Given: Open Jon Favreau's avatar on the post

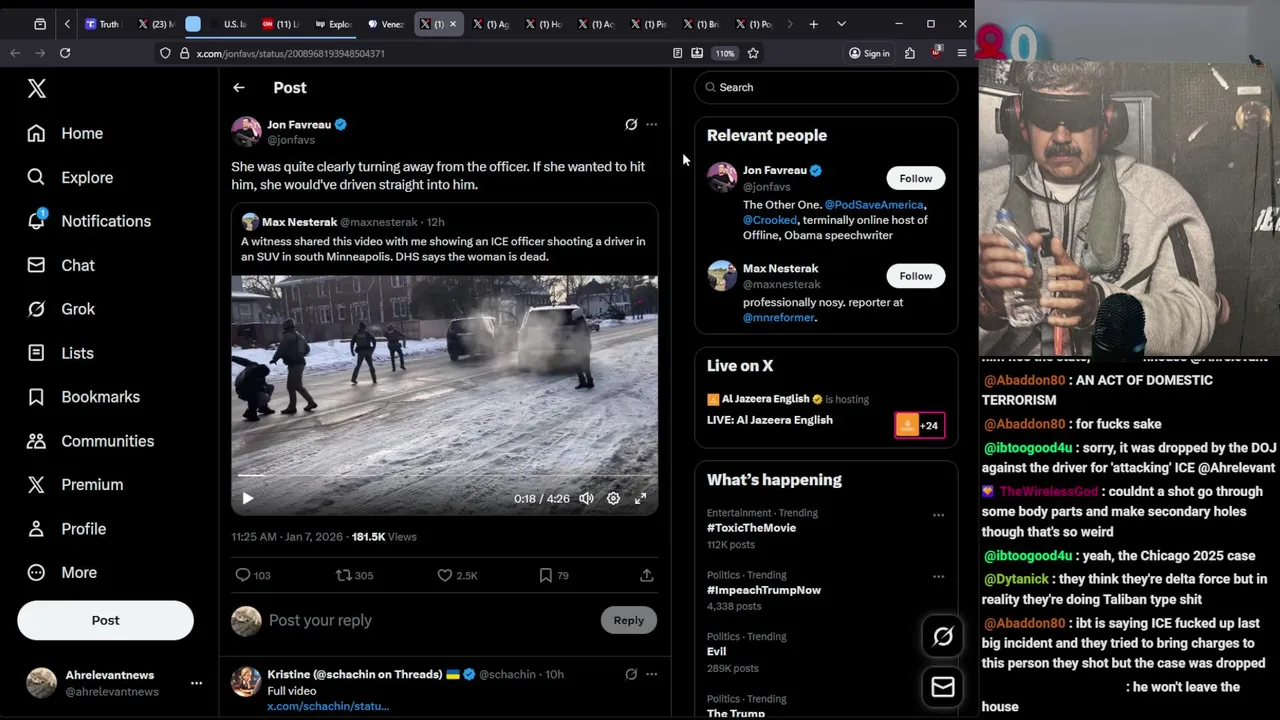Looking at the screenshot, I should (246, 132).
